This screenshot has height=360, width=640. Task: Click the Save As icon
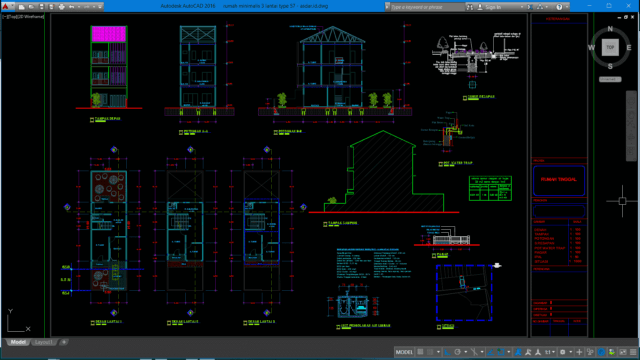click(51, 7)
